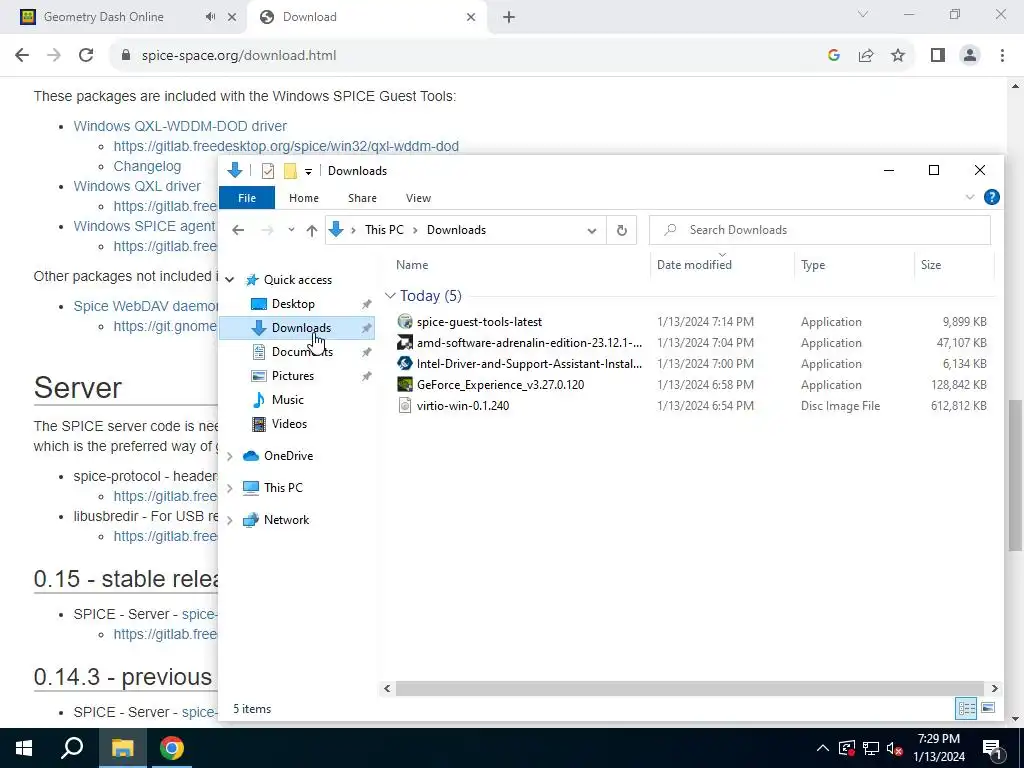Mute the Geometry Dash Online tab audio
Image resolution: width=1024 pixels, height=768 pixels.
(210, 17)
